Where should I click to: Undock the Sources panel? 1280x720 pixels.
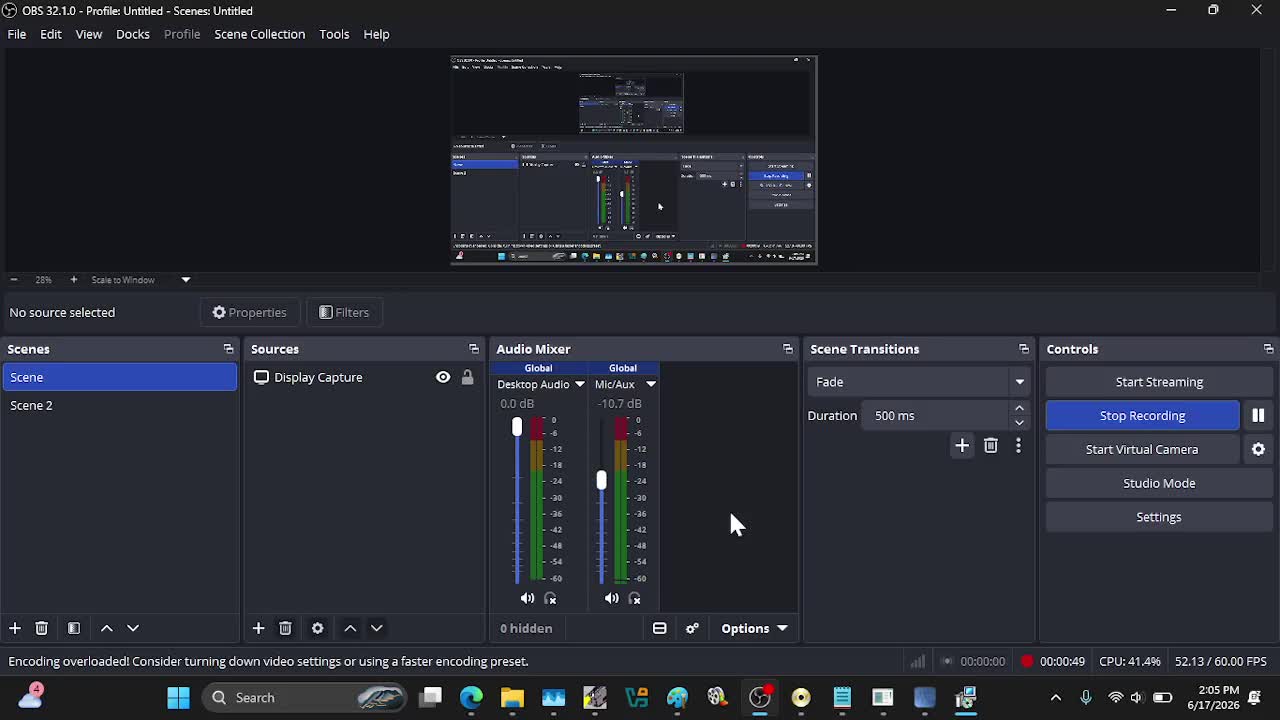coord(474,349)
